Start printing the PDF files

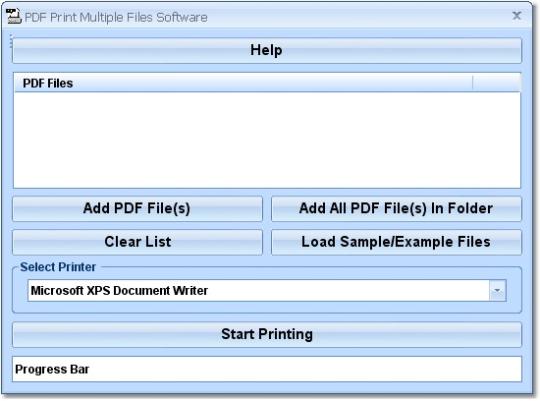267,334
